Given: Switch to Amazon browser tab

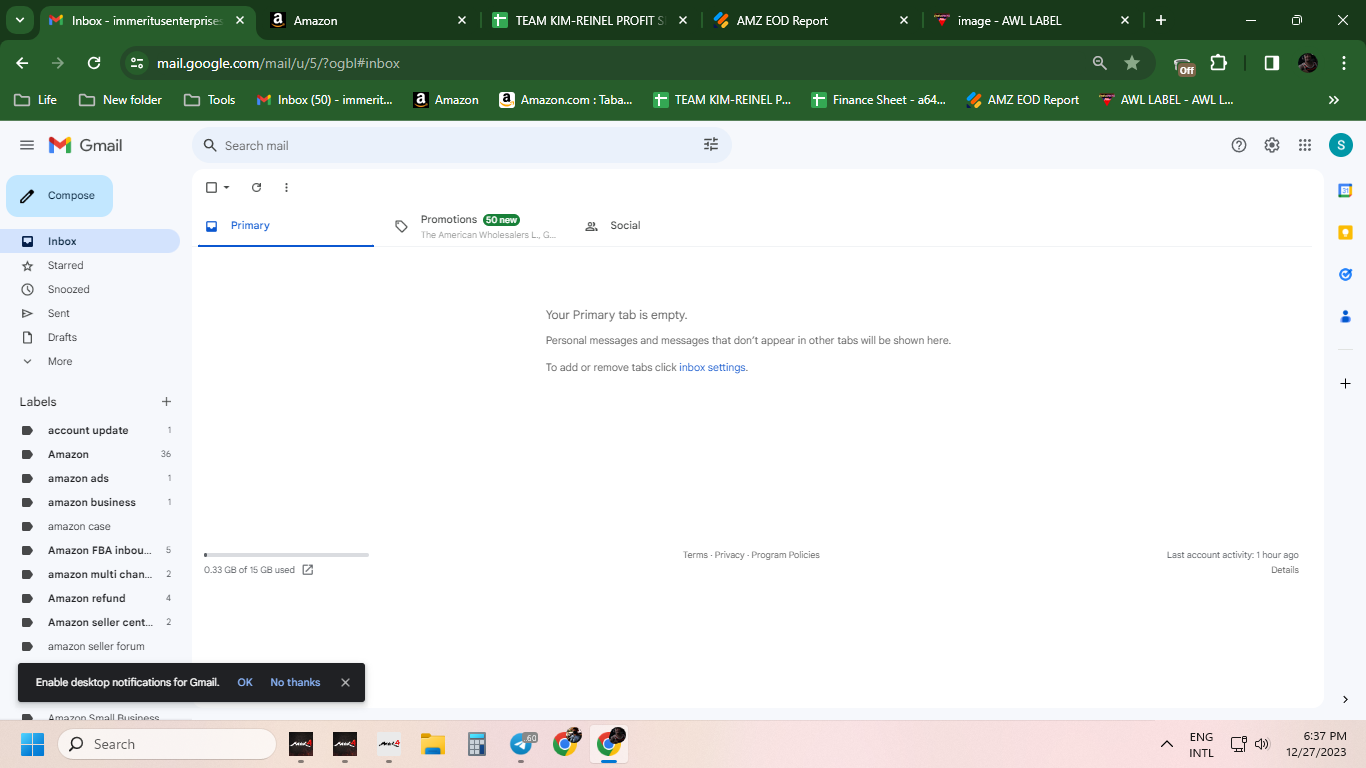Looking at the screenshot, I should pyautogui.click(x=370, y=20).
